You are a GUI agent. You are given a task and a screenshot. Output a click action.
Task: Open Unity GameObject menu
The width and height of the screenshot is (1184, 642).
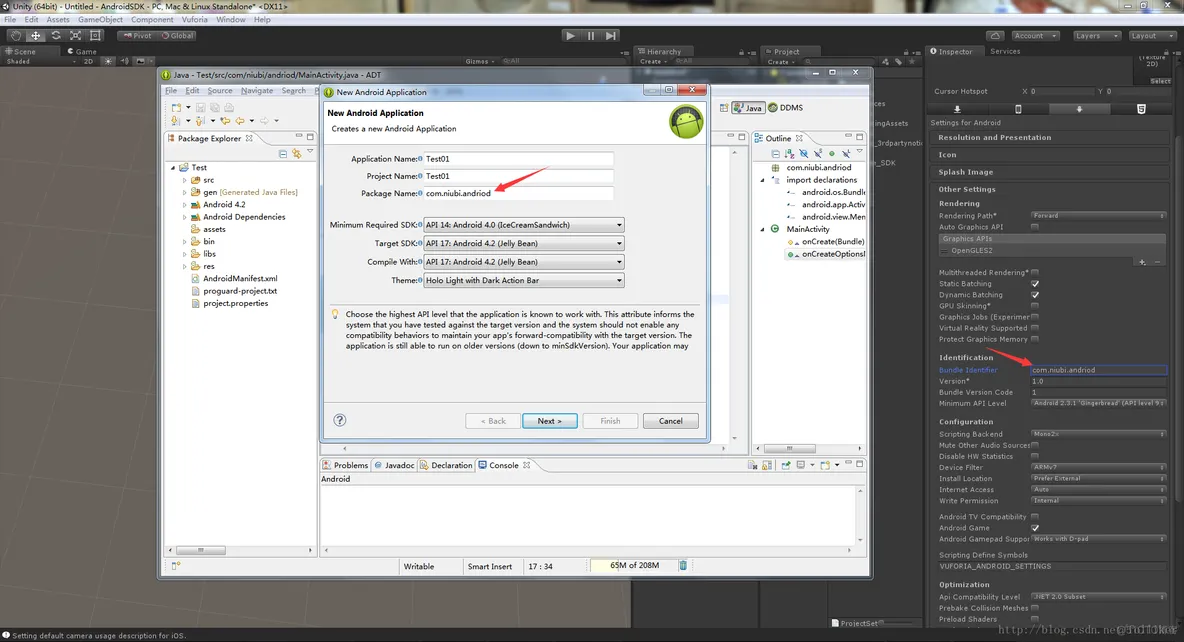pos(100,20)
